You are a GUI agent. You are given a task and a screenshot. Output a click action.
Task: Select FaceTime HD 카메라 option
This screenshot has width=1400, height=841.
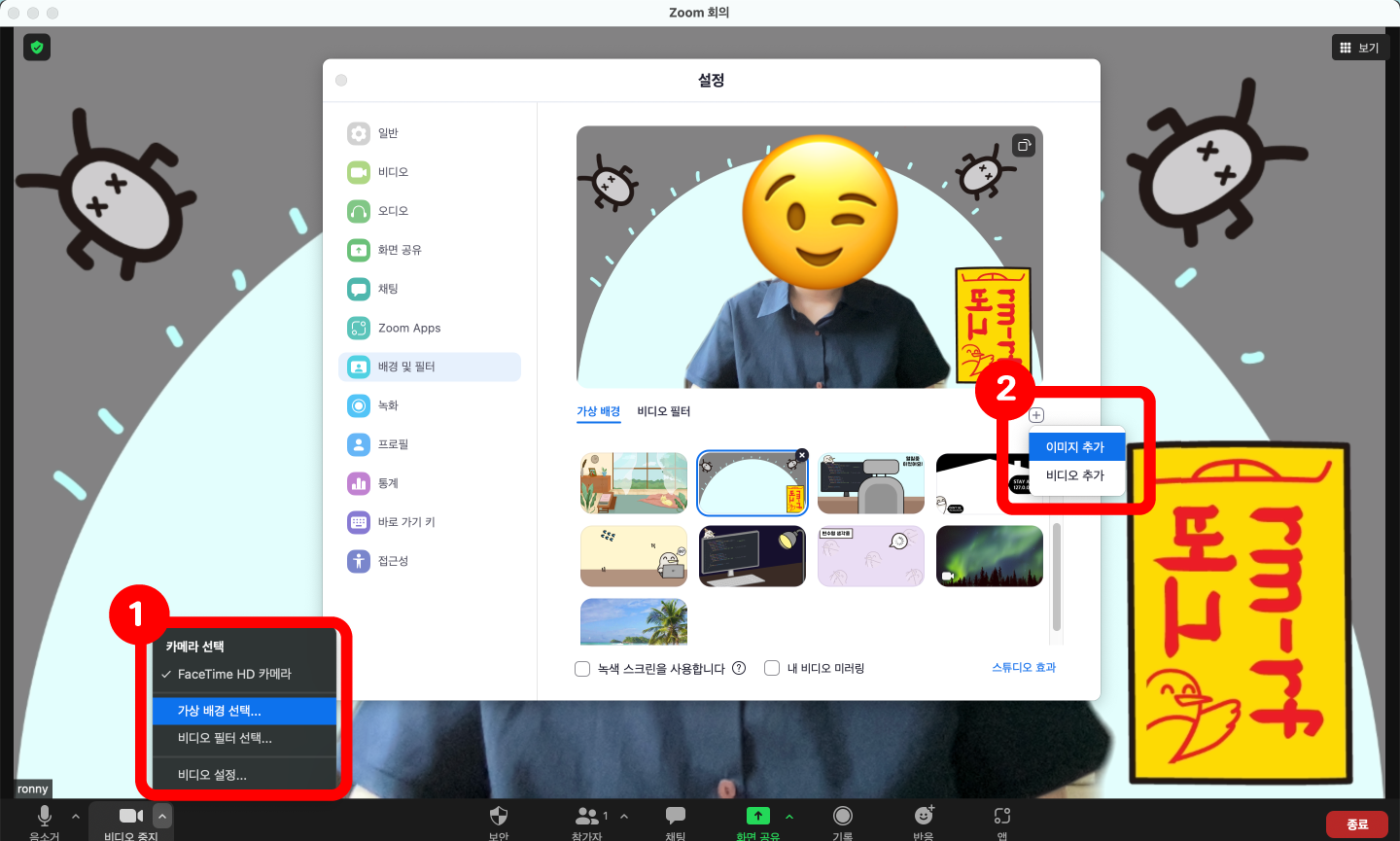pos(244,674)
